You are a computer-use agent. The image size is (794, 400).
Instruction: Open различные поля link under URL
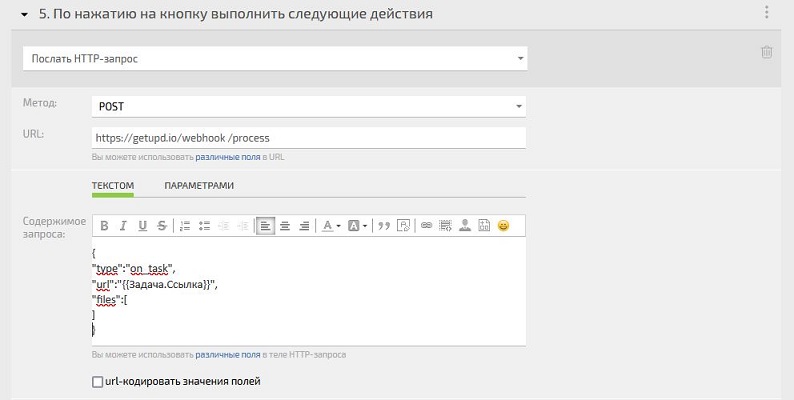[228, 157]
